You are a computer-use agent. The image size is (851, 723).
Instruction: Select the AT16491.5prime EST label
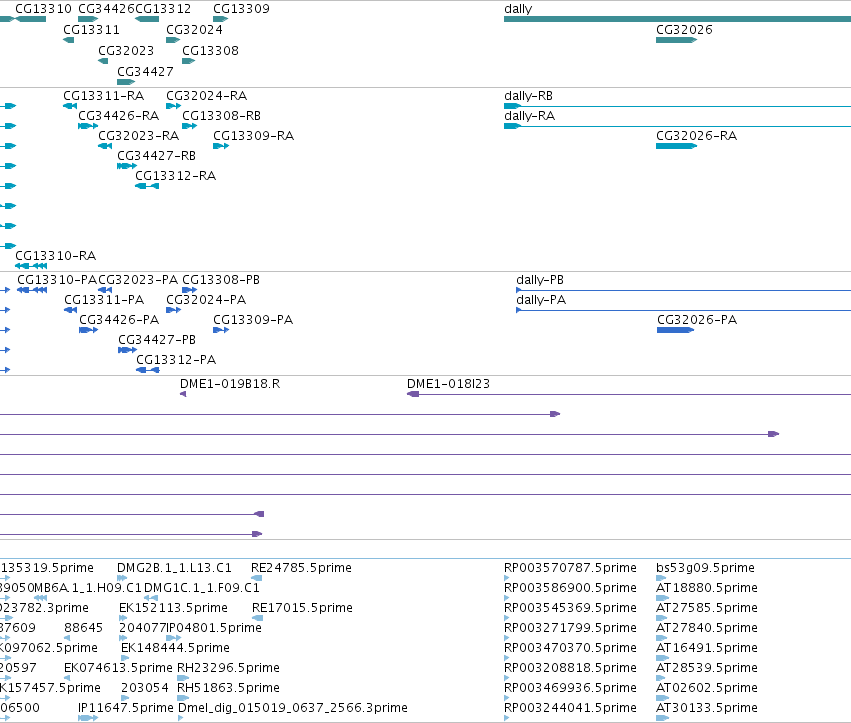(707, 648)
